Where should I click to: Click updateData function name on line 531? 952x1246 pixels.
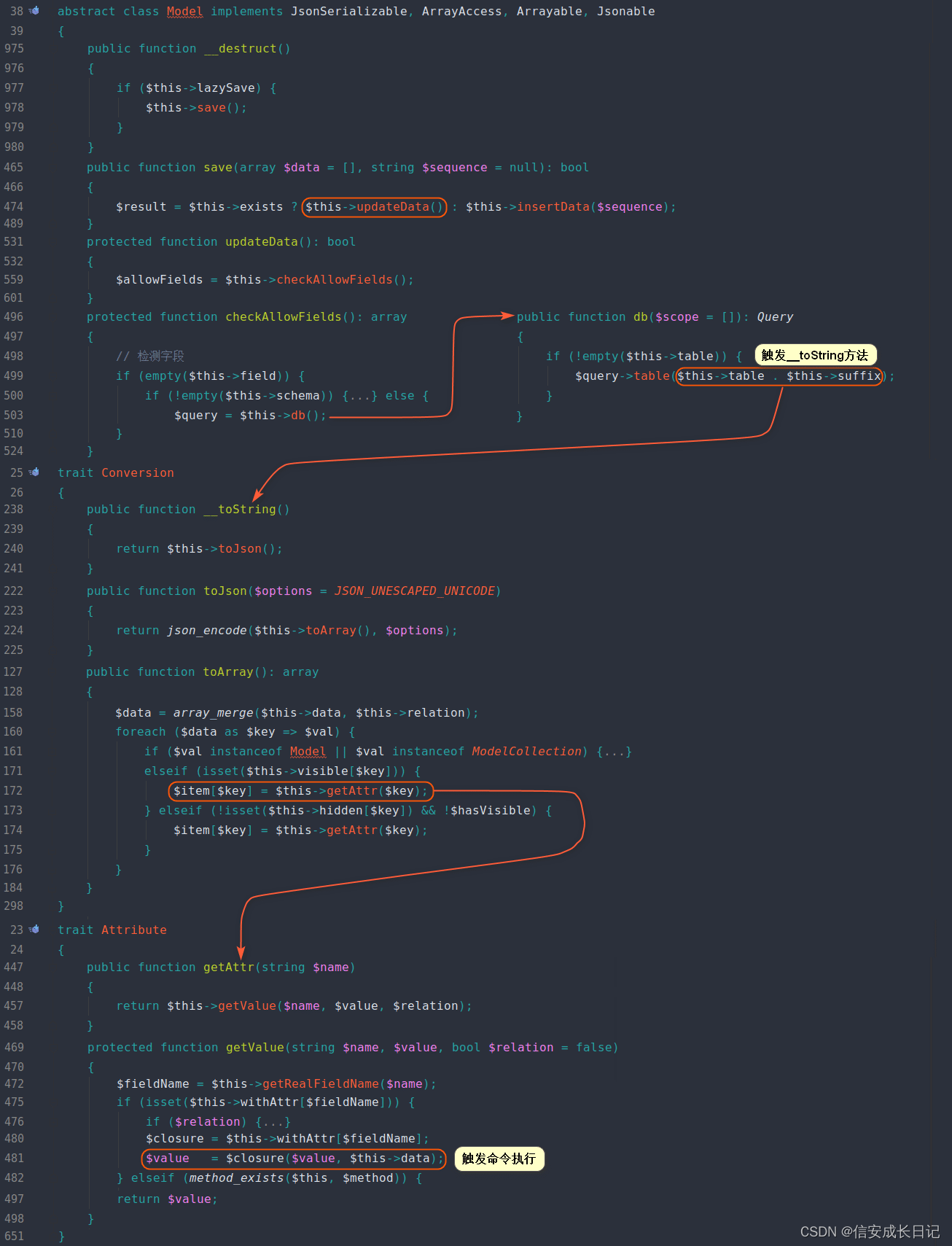[262, 242]
